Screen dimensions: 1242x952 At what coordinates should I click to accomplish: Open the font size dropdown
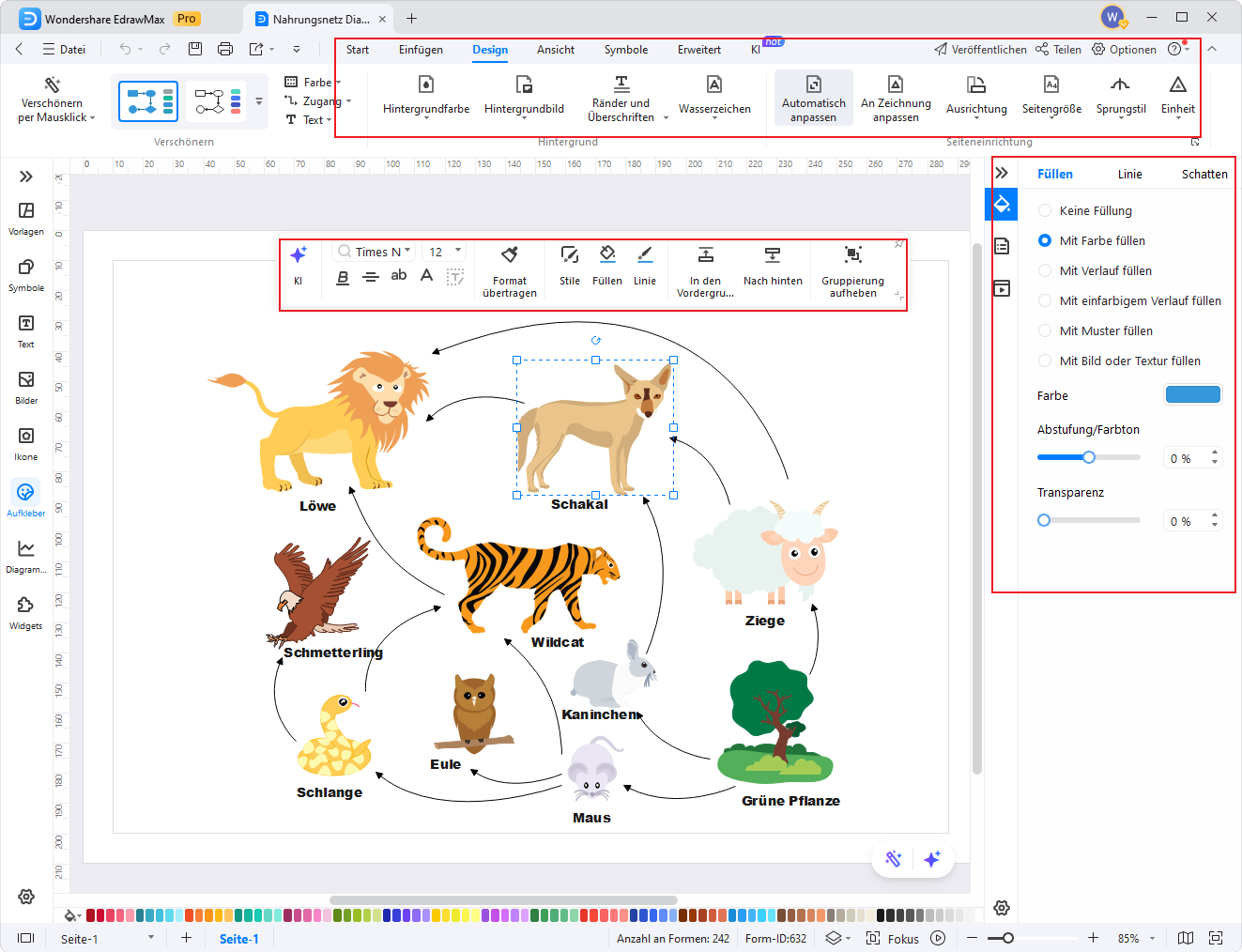pyautogui.click(x=443, y=251)
